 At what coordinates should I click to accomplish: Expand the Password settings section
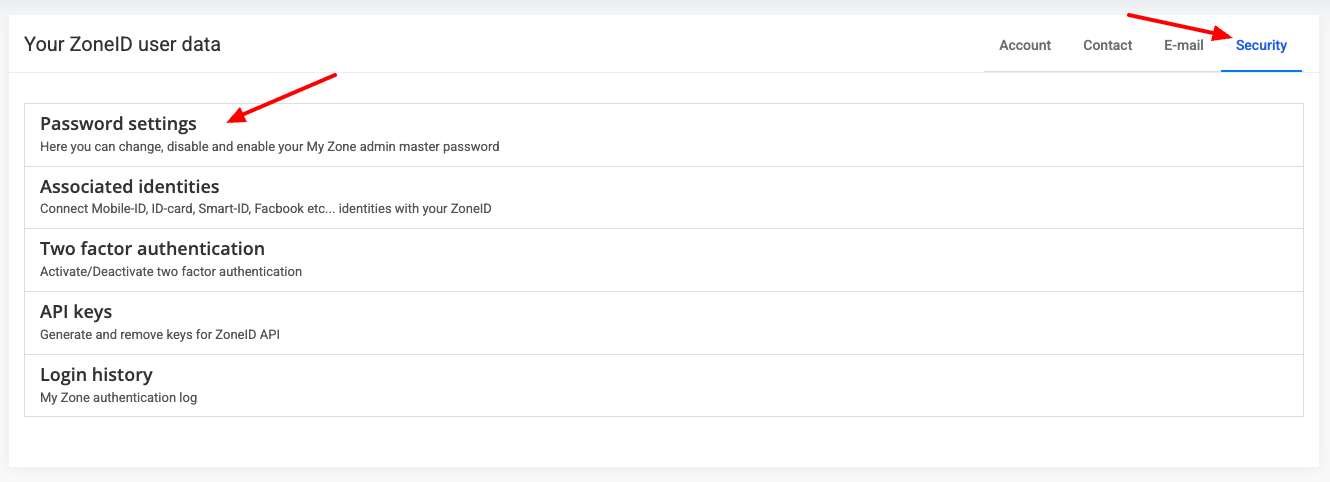coord(118,124)
